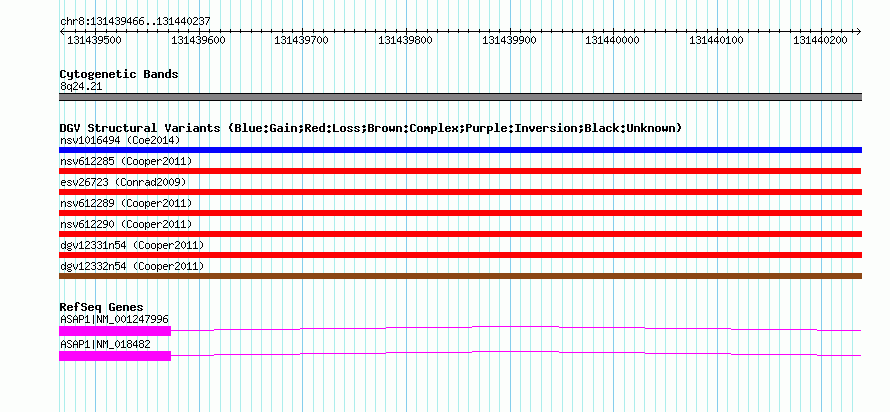The height and width of the screenshot is (412, 890).
Task: Open variant label dgv12332n54 (Cooper2011)
Action: [132, 266]
